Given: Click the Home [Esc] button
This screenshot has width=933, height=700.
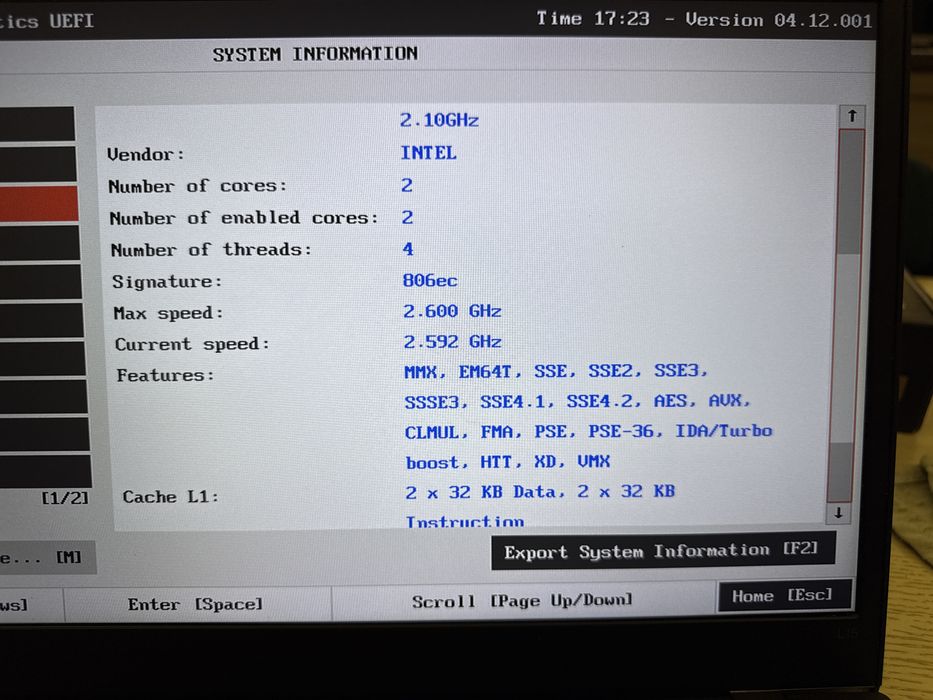Looking at the screenshot, I should 784,595.
